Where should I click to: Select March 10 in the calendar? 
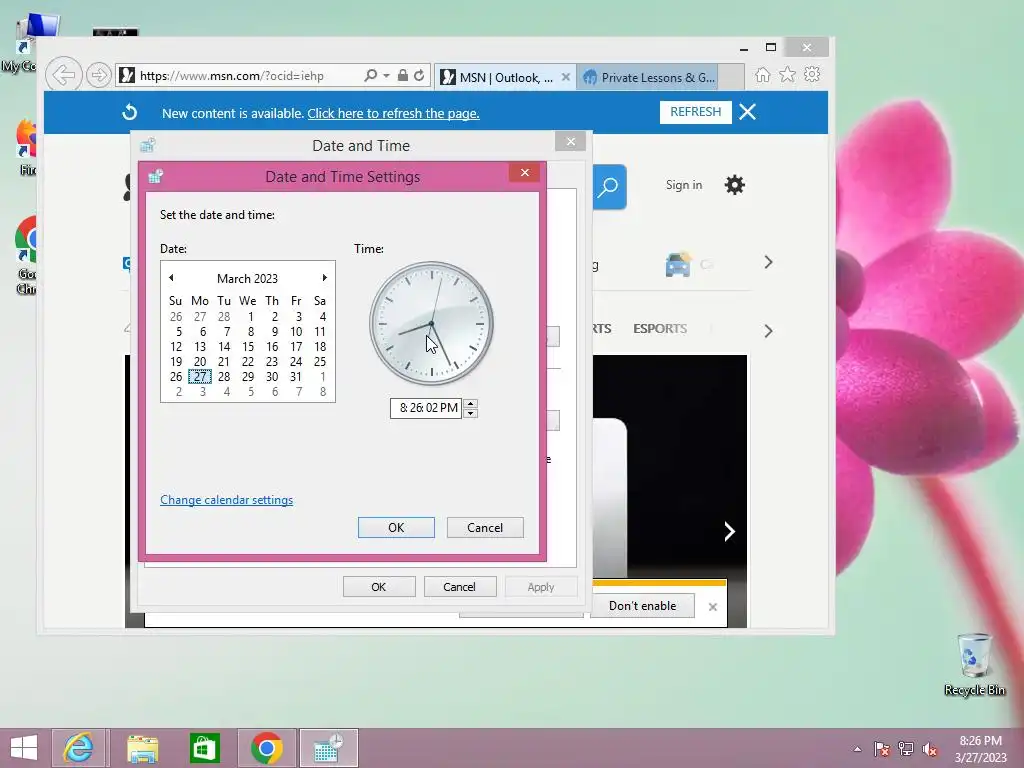click(296, 332)
